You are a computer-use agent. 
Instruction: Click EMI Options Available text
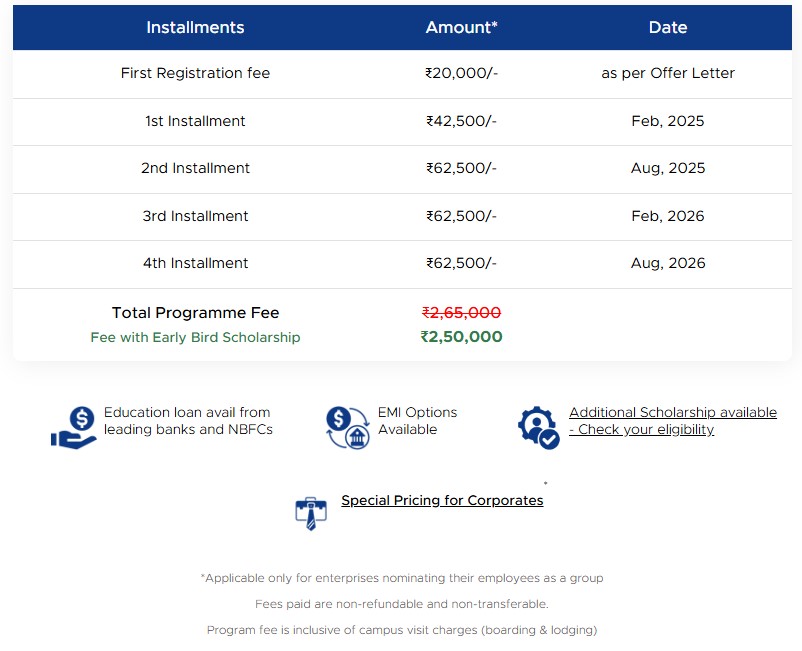pyautogui.click(x=417, y=421)
